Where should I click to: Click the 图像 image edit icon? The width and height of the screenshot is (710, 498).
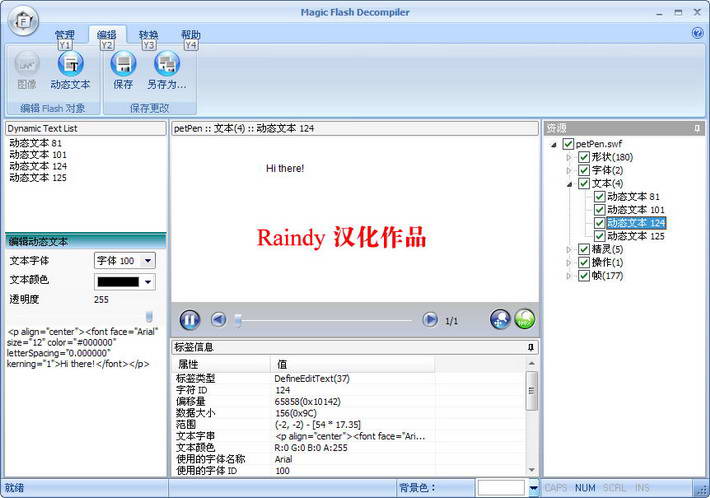click(x=27, y=70)
